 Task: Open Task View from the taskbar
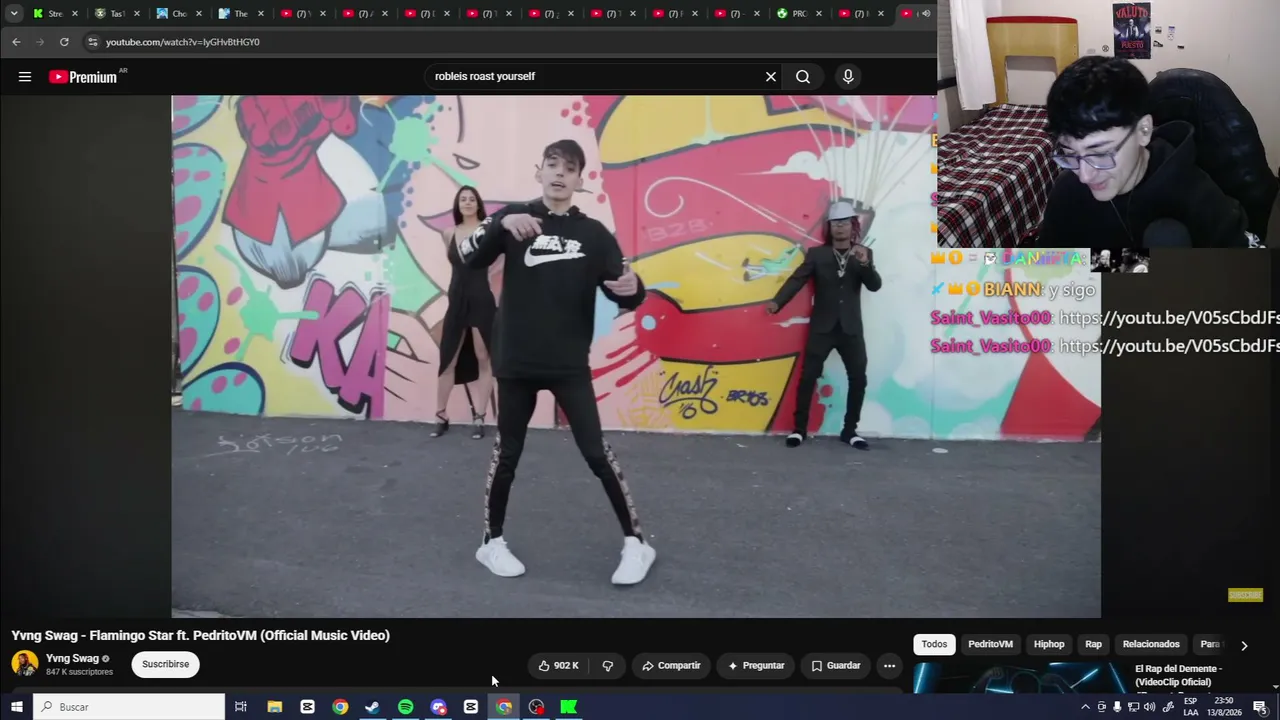(241, 707)
